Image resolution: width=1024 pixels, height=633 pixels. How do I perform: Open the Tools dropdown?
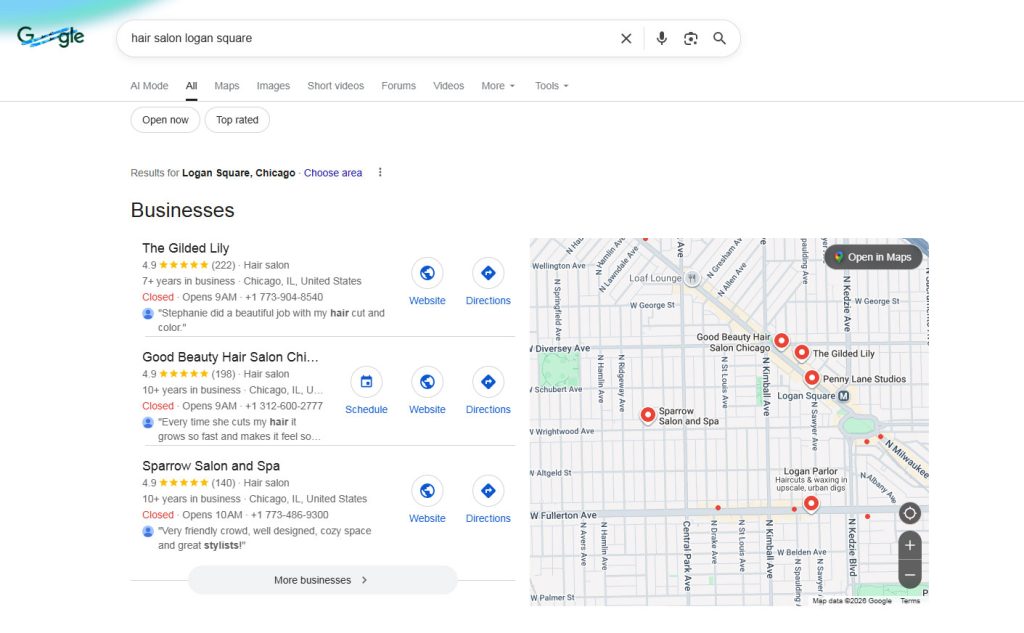click(x=551, y=86)
